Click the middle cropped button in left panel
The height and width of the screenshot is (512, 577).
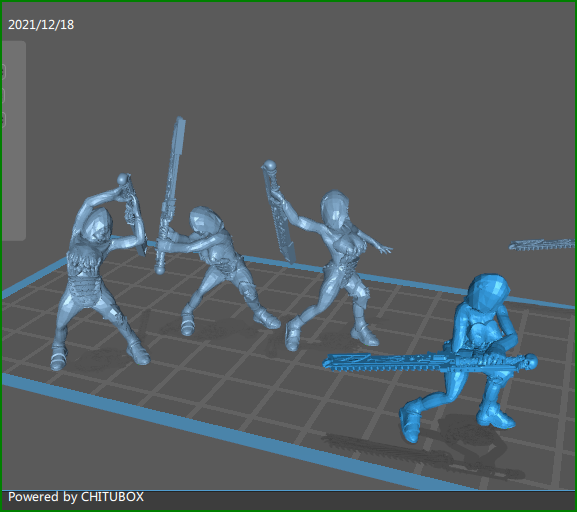3,96
